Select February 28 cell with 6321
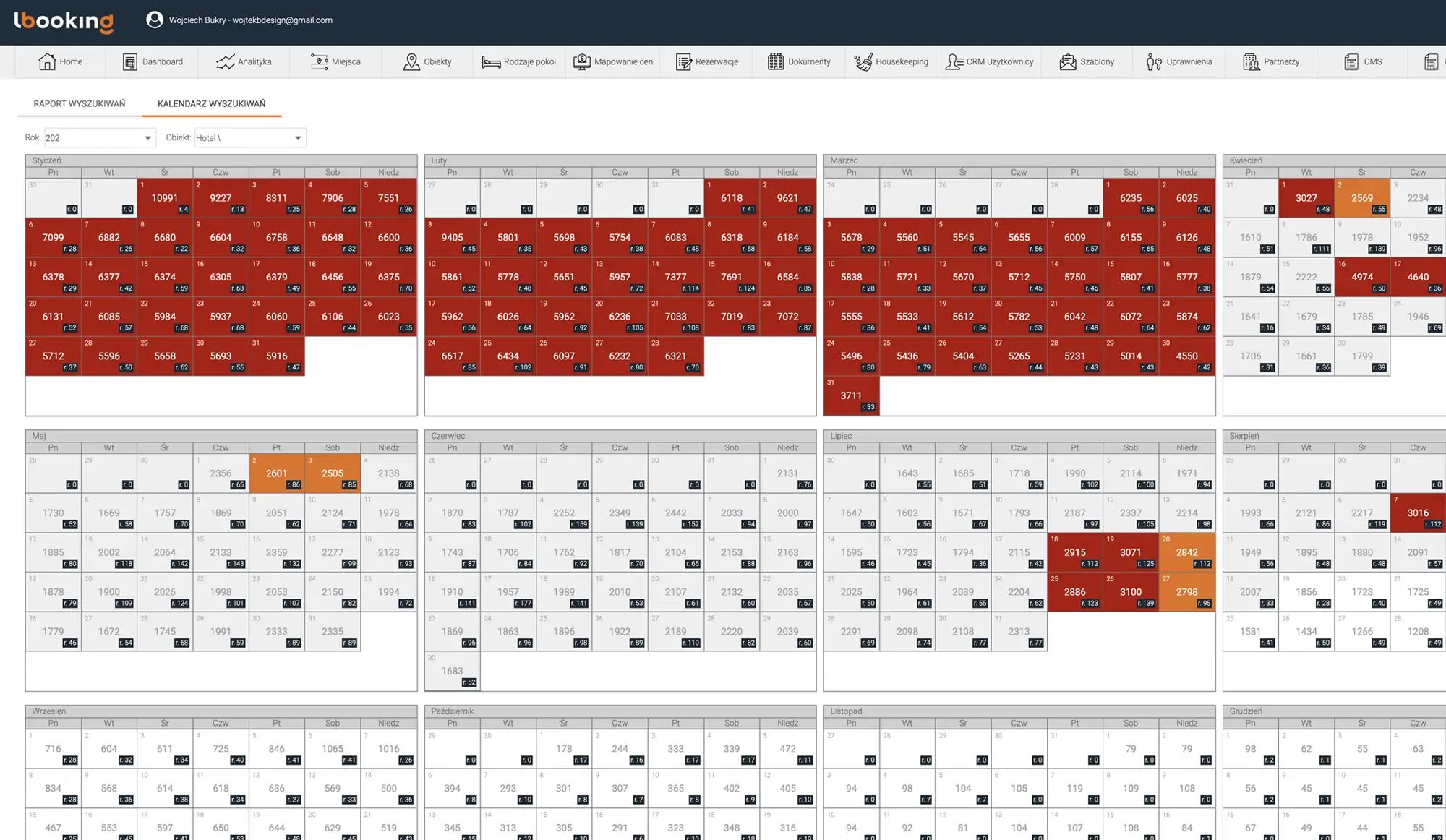 click(x=676, y=356)
